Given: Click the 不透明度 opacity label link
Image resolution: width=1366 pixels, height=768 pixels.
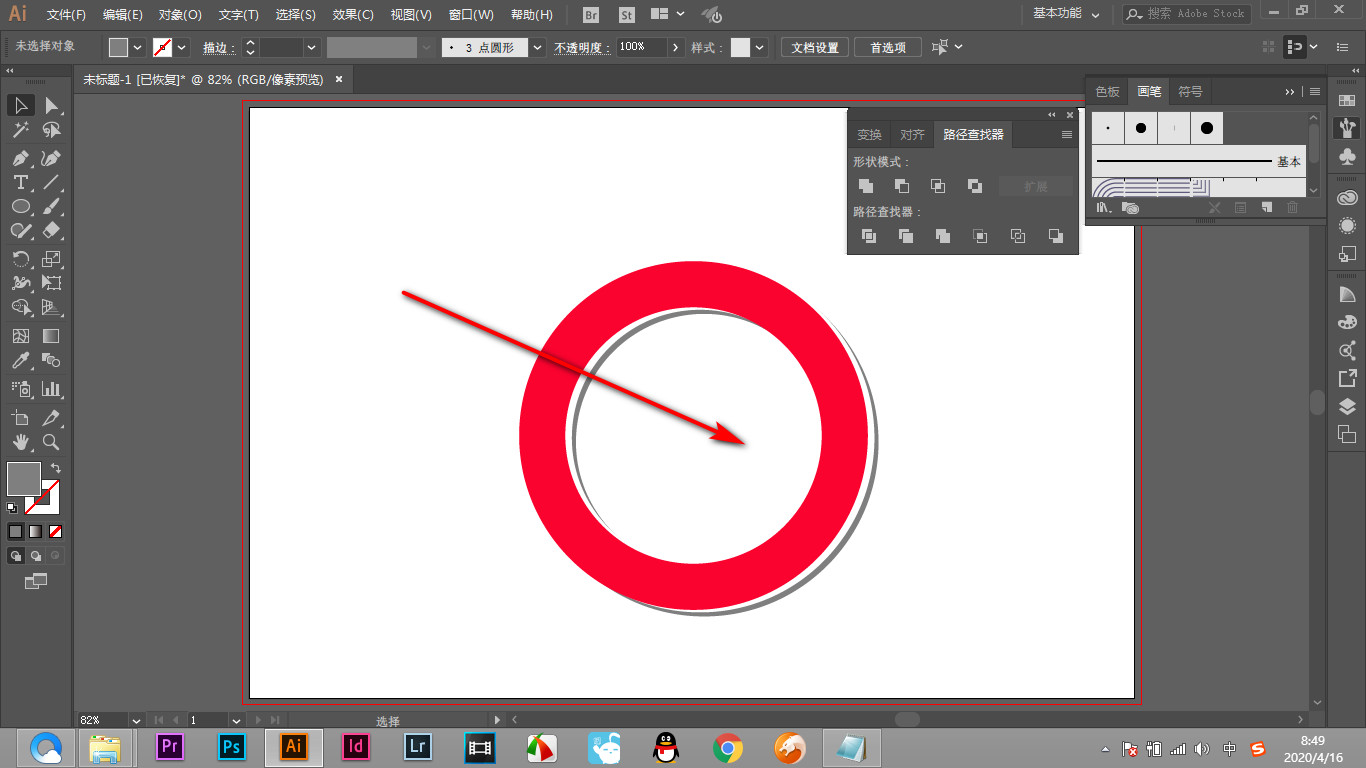Looking at the screenshot, I should 583,47.
